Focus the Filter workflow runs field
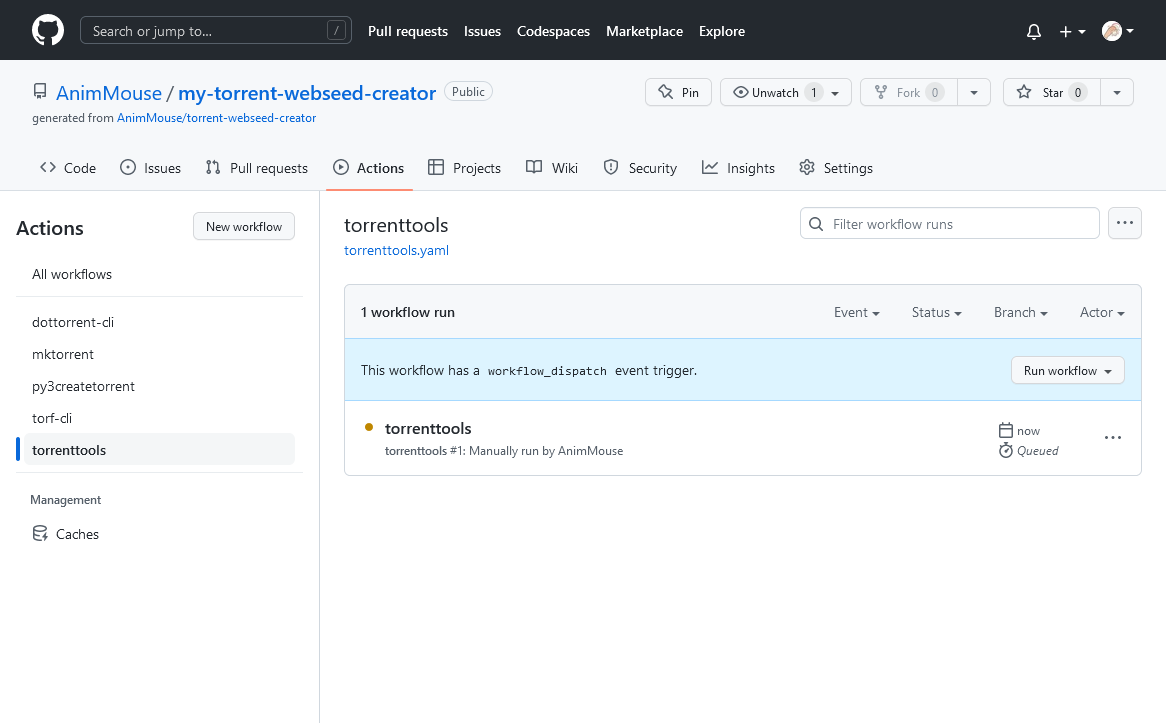 950,224
